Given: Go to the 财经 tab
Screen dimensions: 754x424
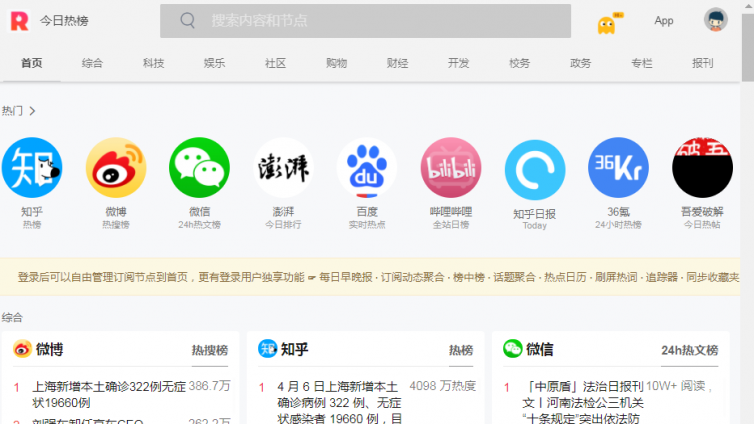Looking at the screenshot, I should click(398, 63).
